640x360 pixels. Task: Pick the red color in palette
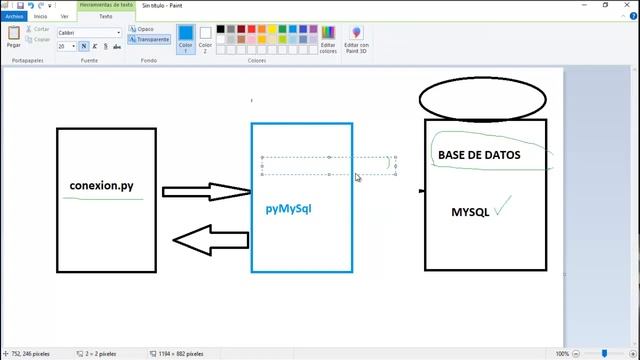point(251,29)
